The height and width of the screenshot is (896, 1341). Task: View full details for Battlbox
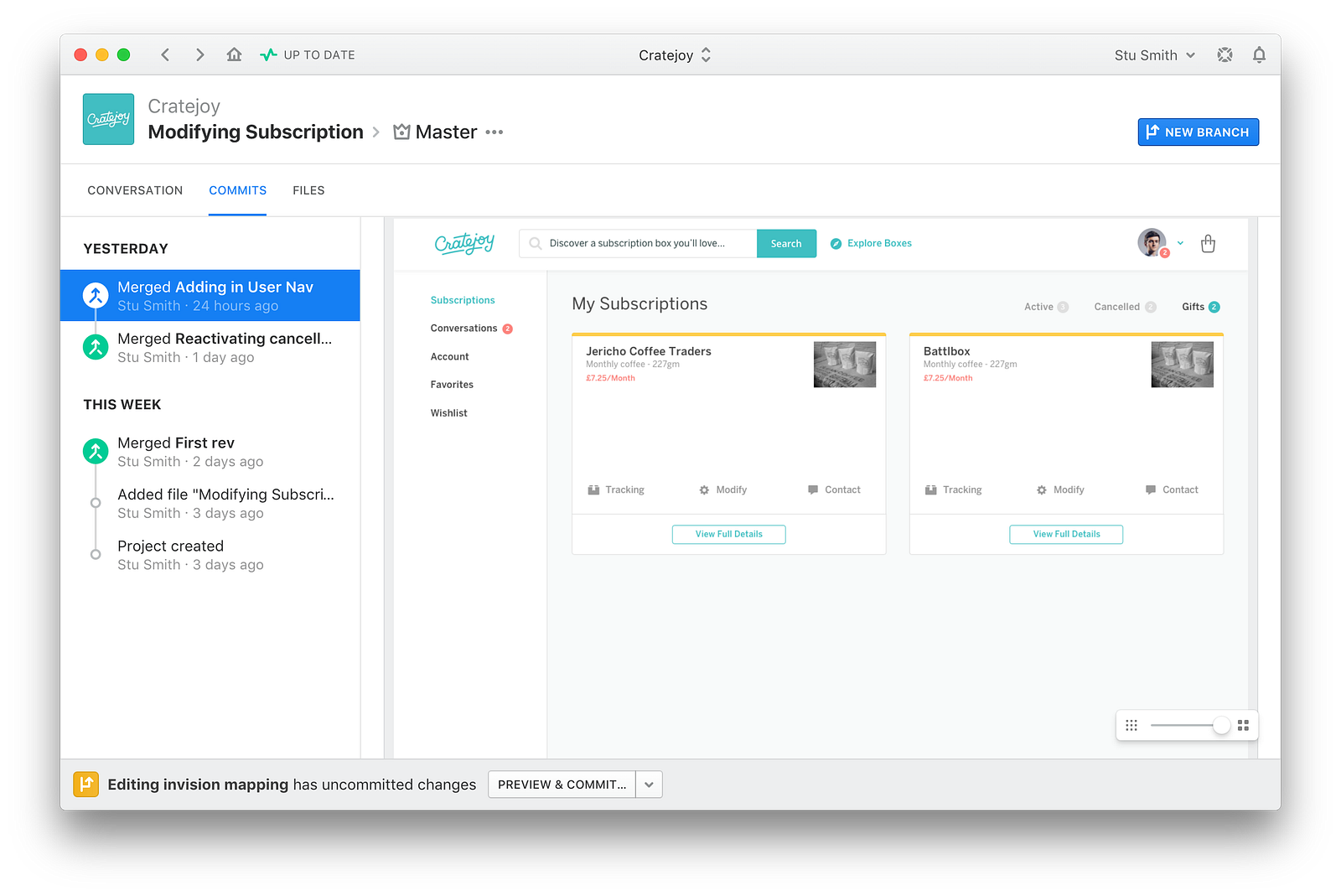coord(1066,534)
